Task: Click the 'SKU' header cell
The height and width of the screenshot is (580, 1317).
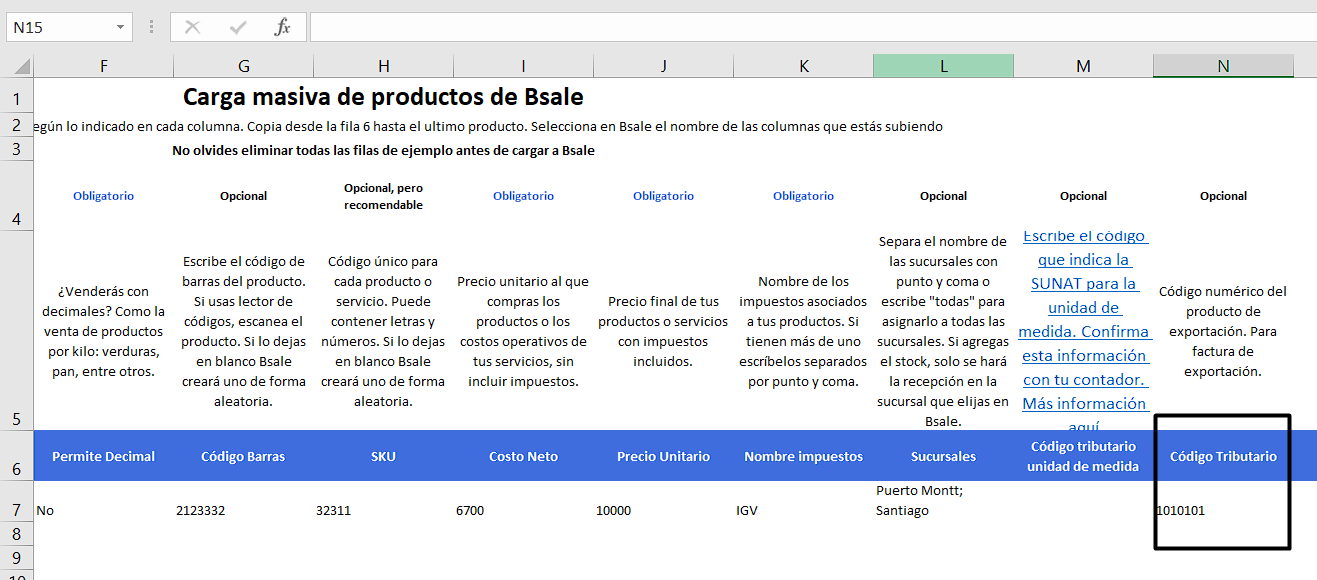Action: coord(383,456)
